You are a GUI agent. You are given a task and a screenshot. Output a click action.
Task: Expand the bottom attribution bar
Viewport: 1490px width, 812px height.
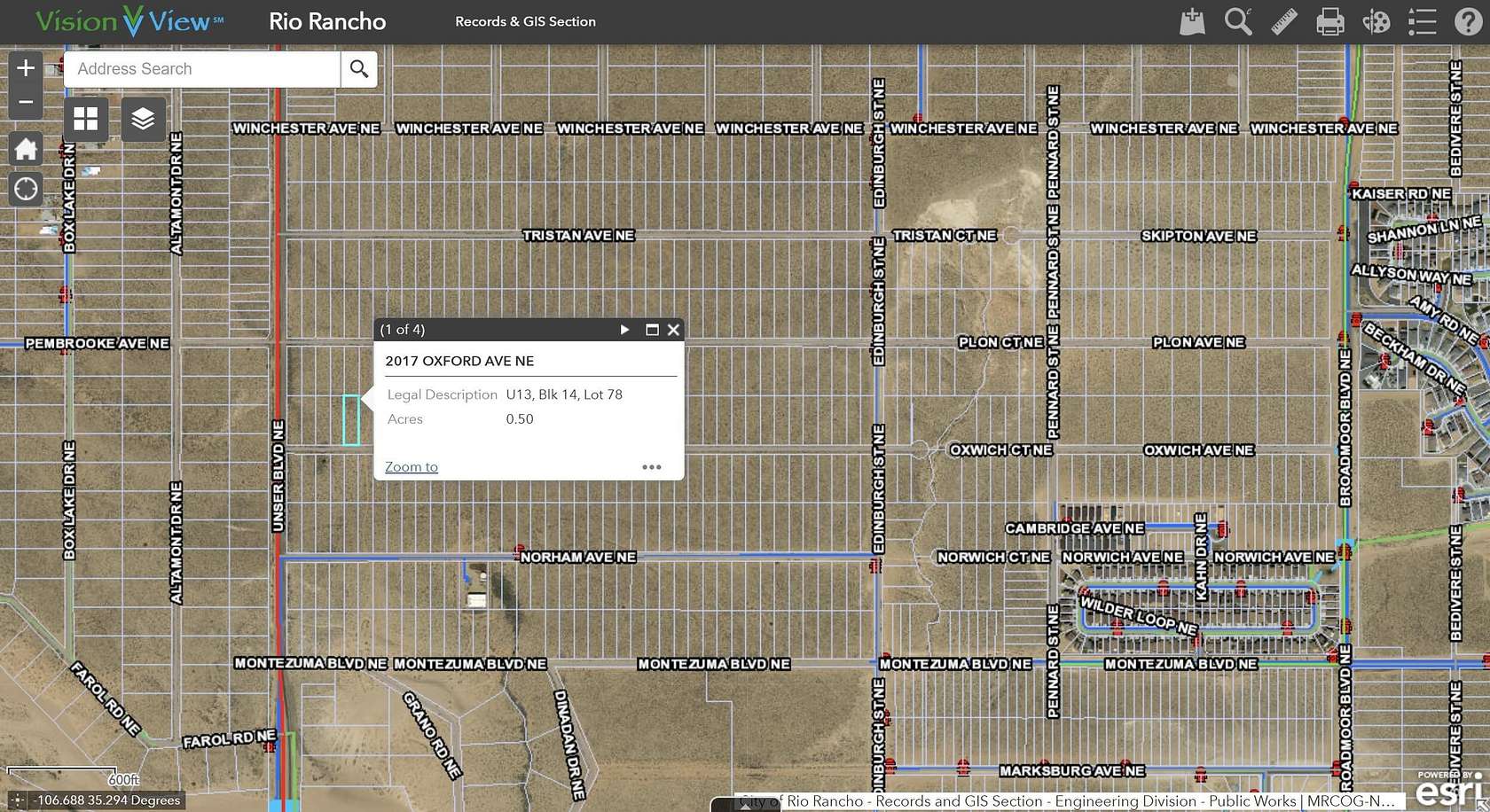point(745,805)
